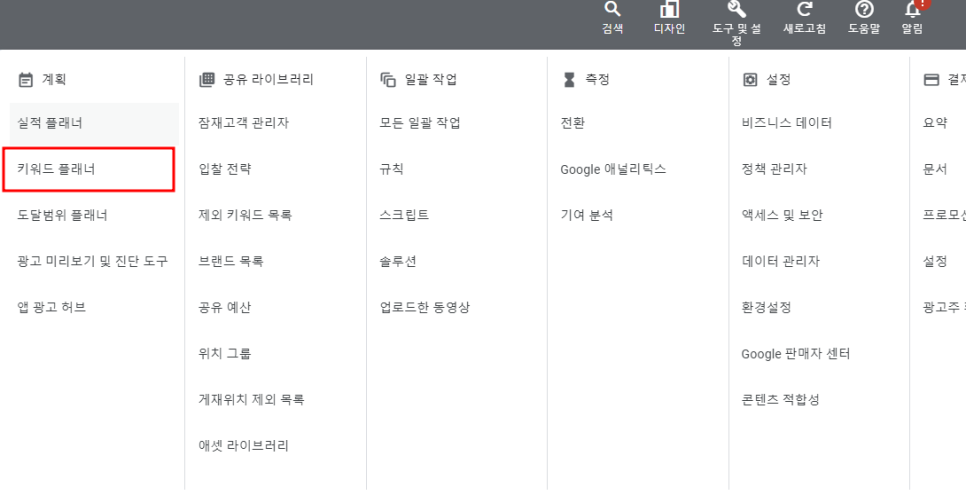Open 실적 플래너 from planning menu
Viewport: 966px width, 495px height.
coord(50,123)
